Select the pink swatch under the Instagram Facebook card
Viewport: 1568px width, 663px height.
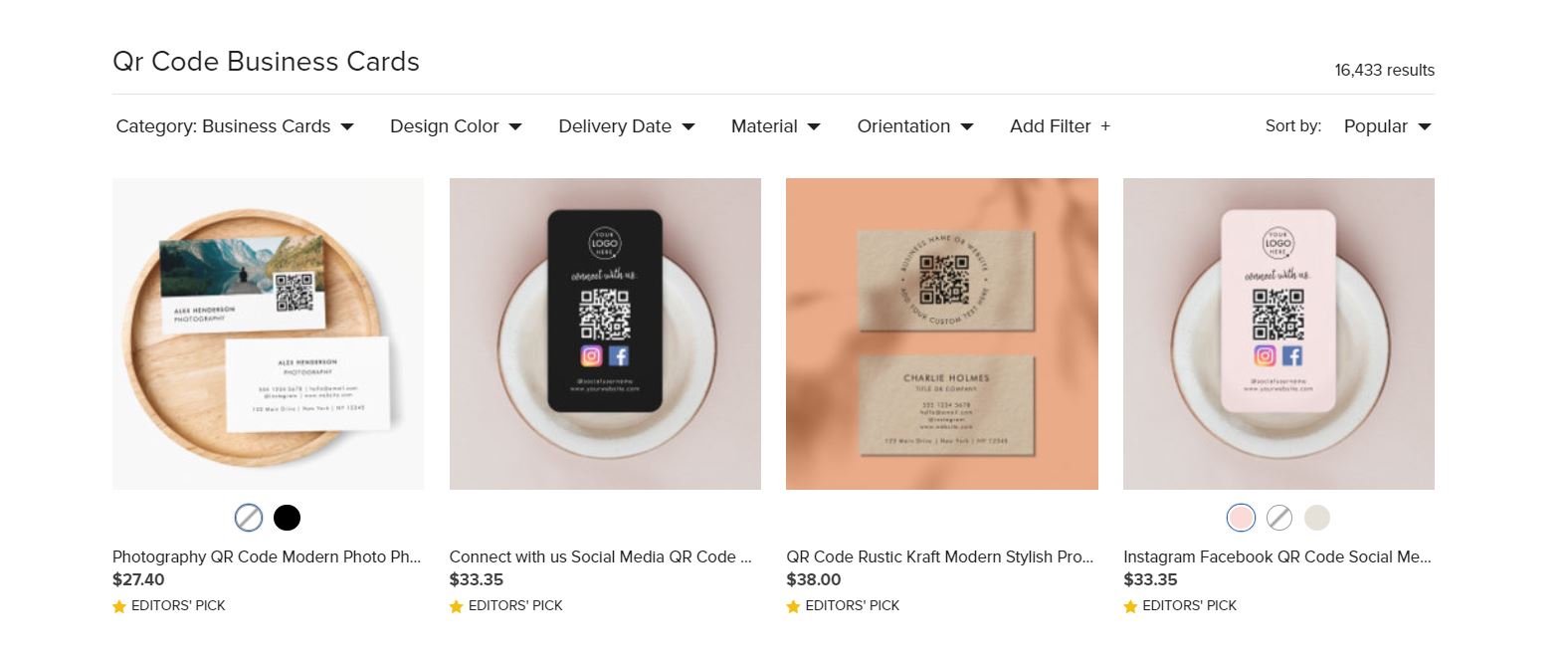(1240, 518)
